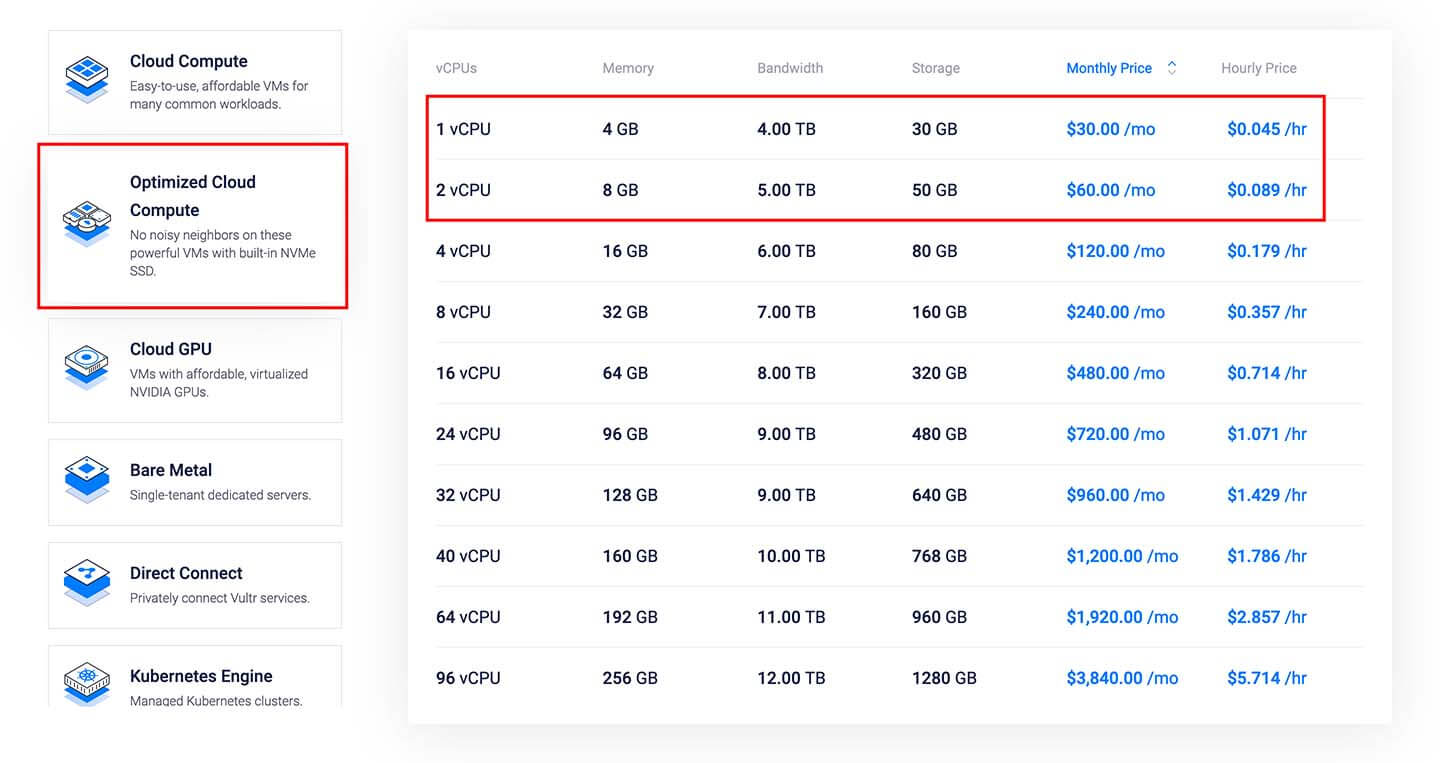
Task: Click the Kubernetes Engine icon
Action: click(87, 682)
